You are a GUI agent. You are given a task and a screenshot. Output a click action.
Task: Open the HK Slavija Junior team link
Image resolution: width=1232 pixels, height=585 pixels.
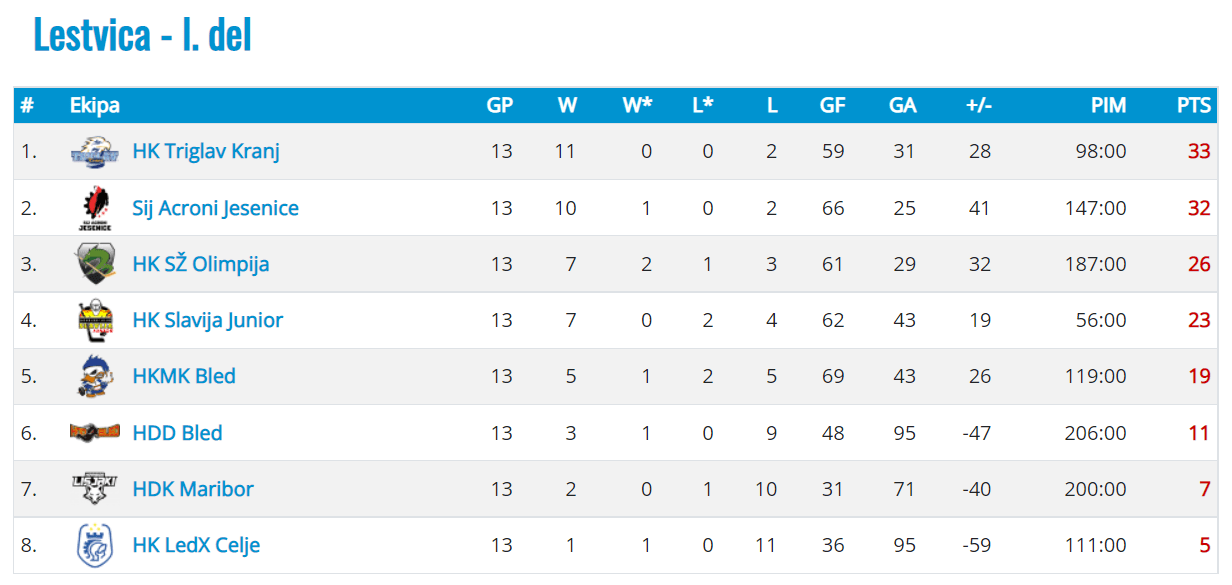208,320
